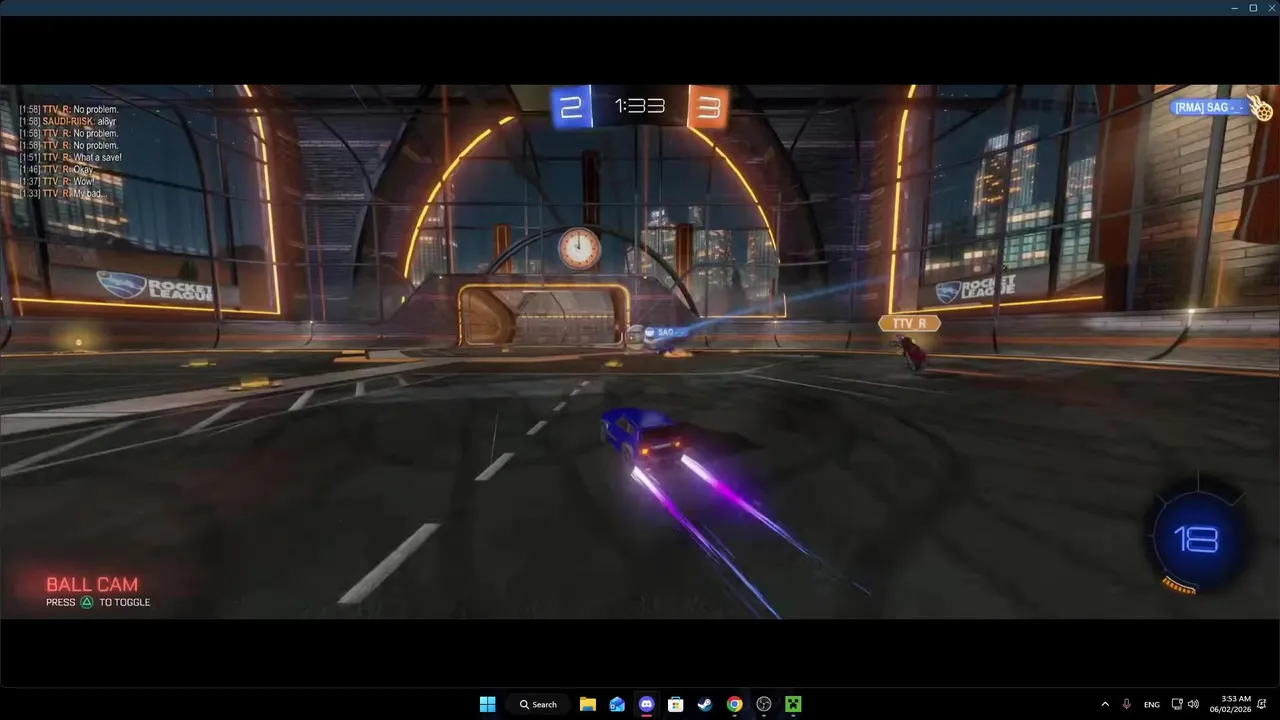Click the "My bad..." chat message
This screenshot has height=720, width=1280.
[62, 193]
